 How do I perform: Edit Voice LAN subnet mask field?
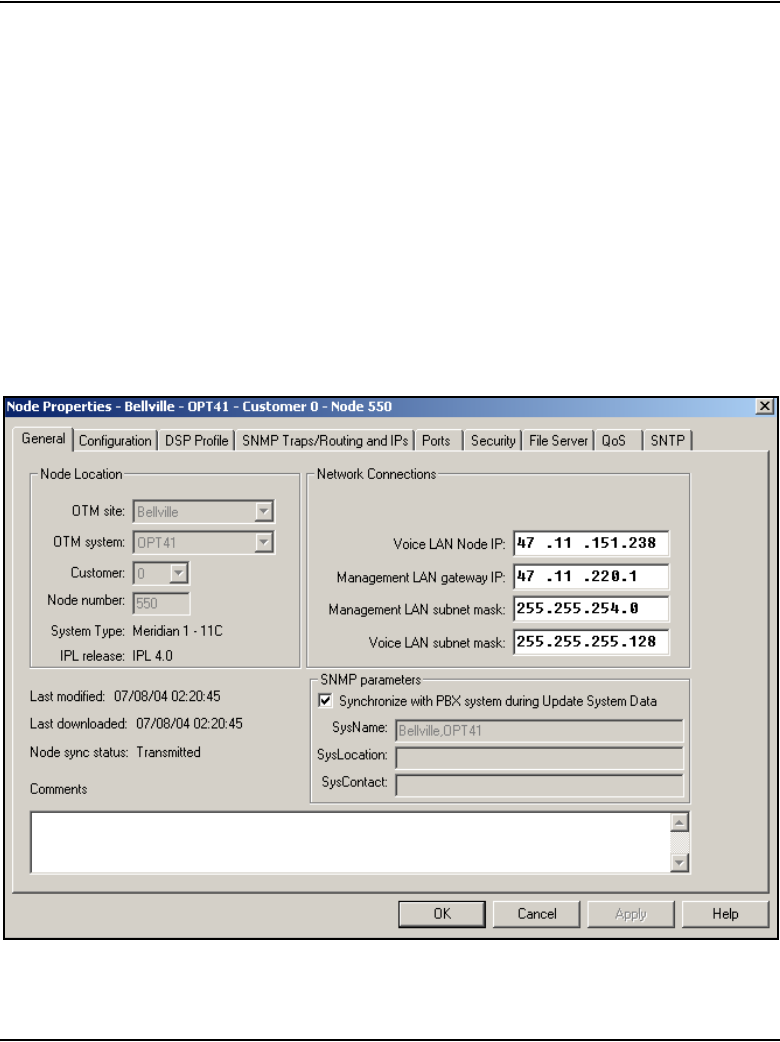(591, 642)
